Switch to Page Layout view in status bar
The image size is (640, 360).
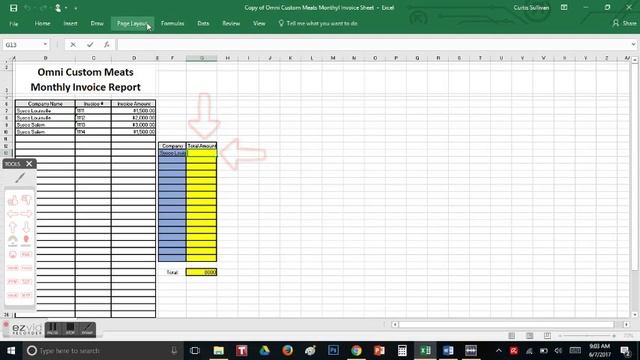click(x=529, y=336)
